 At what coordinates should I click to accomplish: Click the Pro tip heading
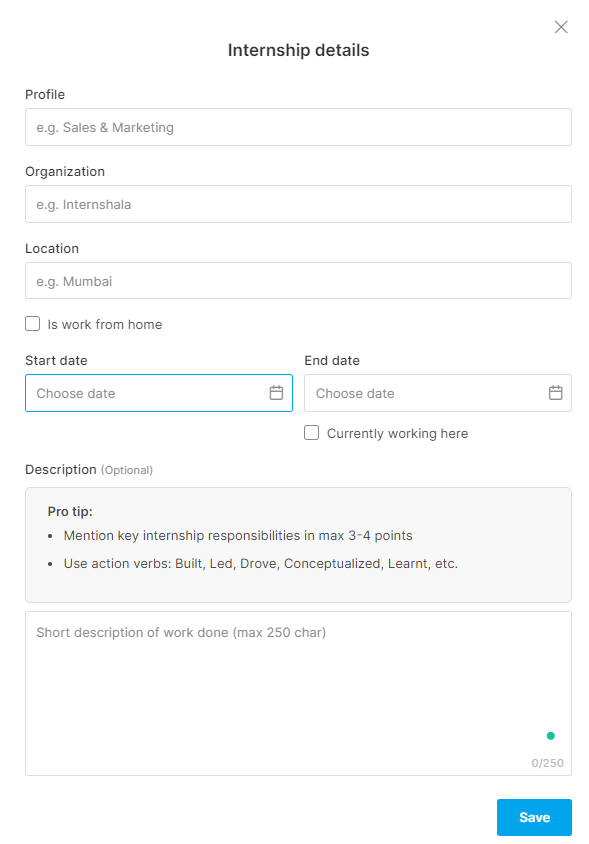coord(70,511)
